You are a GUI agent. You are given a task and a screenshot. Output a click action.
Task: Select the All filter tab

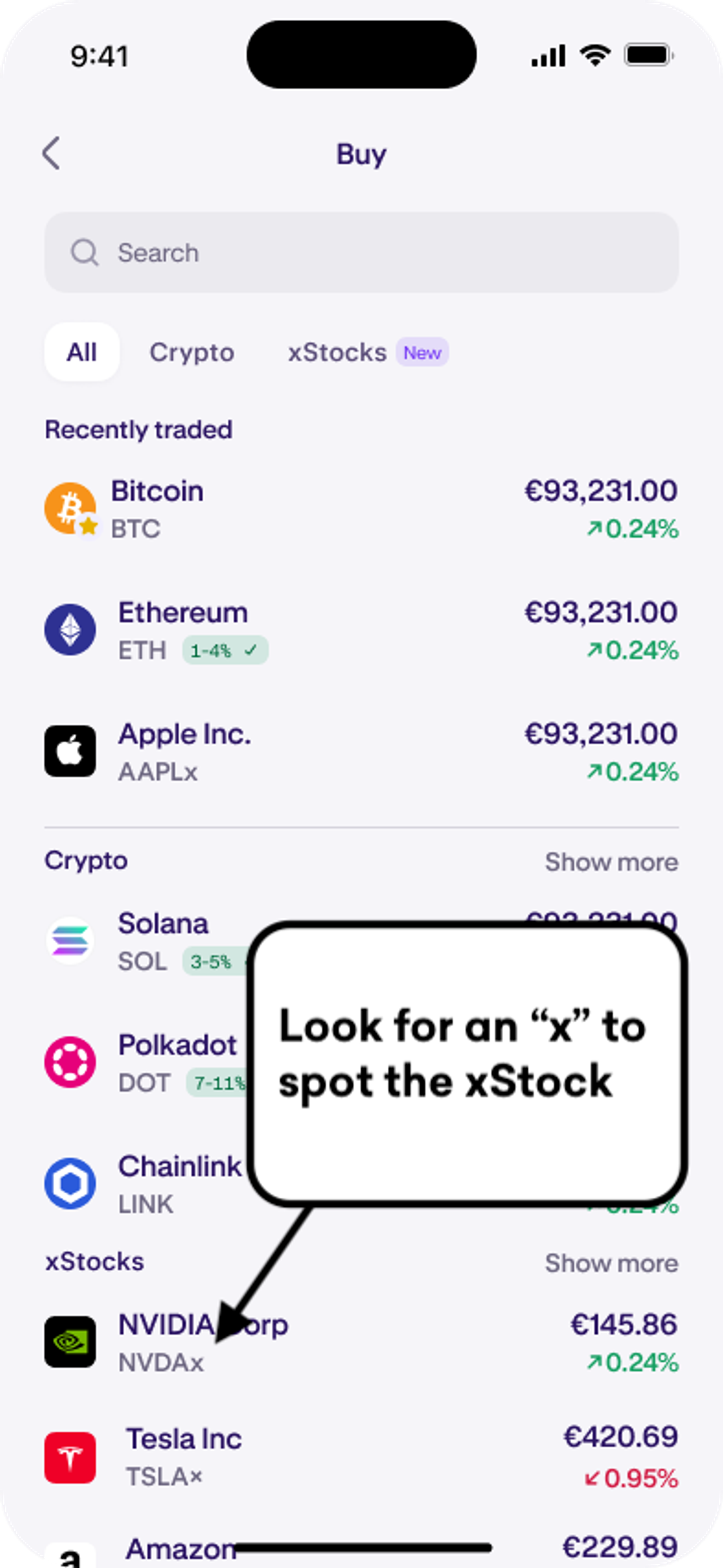click(x=81, y=352)
